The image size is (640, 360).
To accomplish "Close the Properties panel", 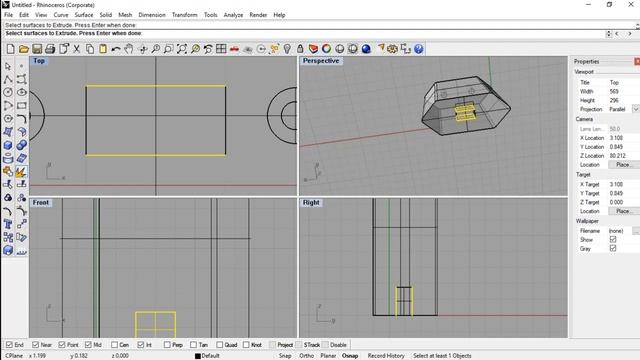I will [637, 61].
